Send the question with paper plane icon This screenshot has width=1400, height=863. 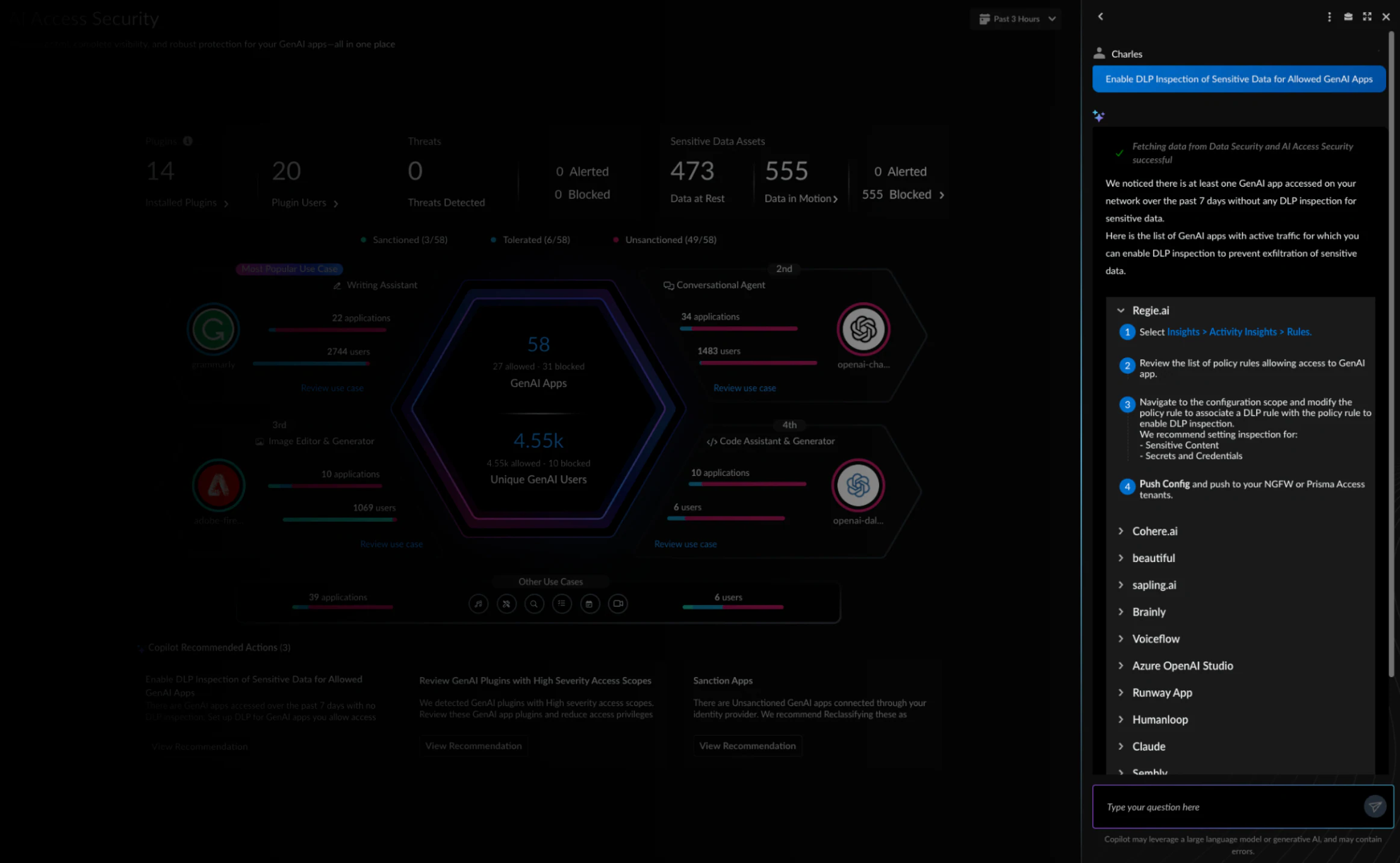pos(1375,806)
